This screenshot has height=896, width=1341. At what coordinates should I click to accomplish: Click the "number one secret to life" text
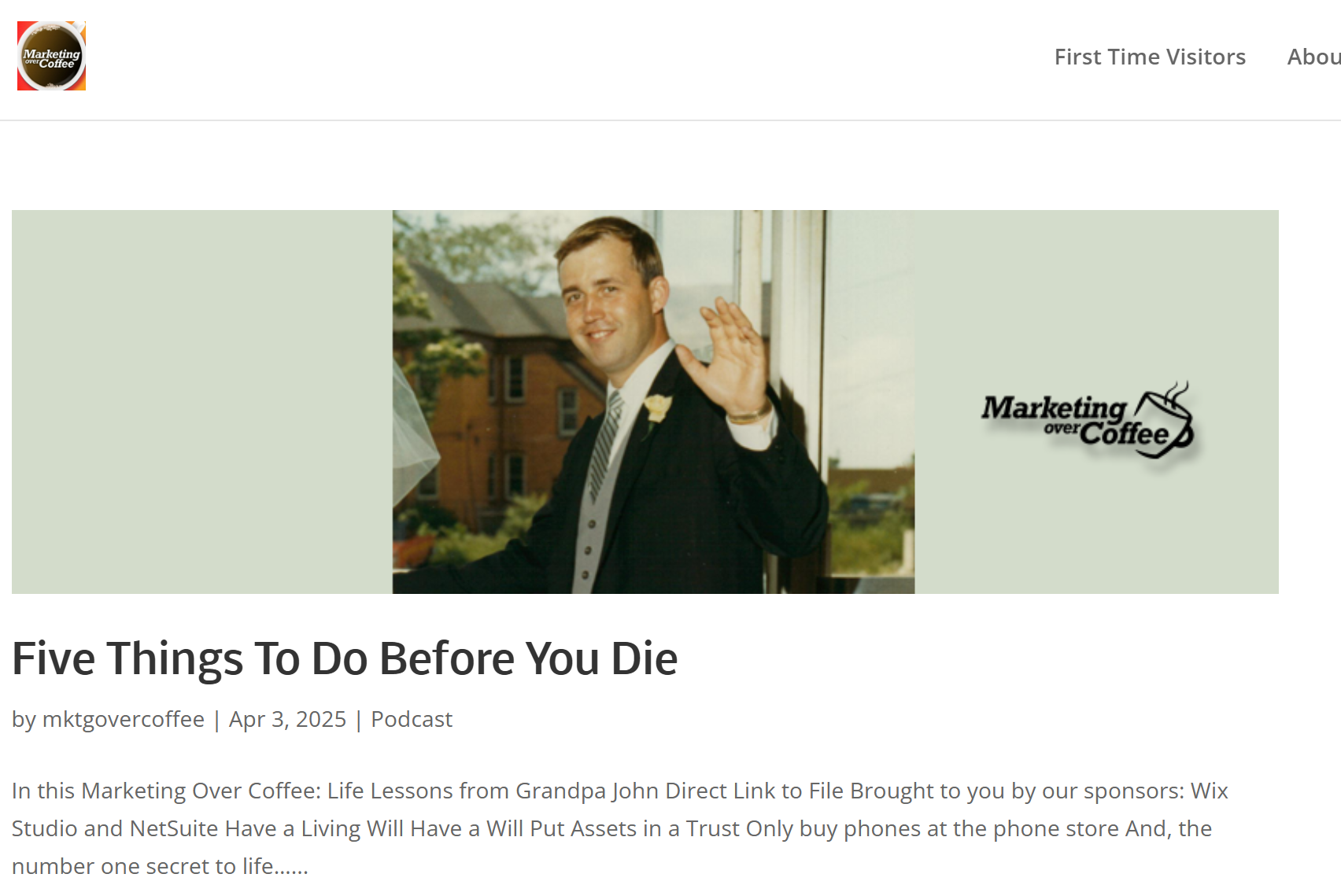(142, 866)
